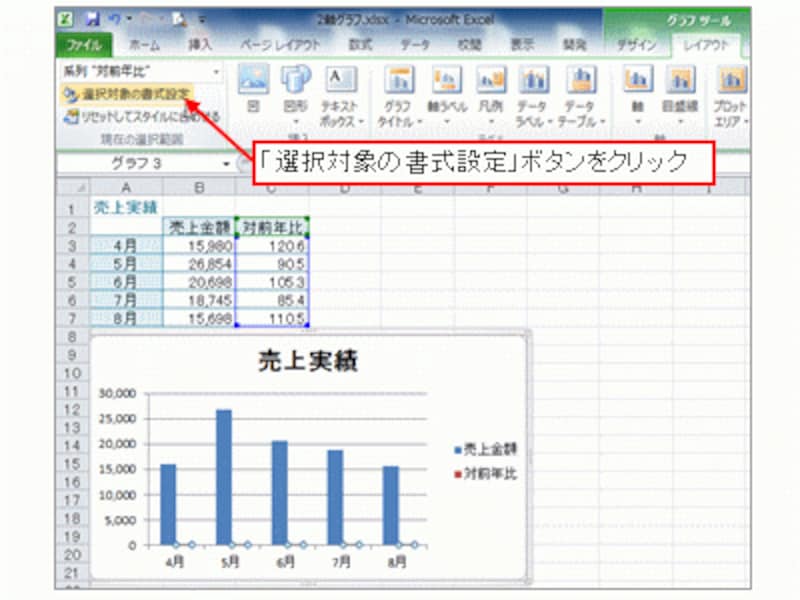Switch to the 表示 tab

pyautogui.click(x=523, y=45)
